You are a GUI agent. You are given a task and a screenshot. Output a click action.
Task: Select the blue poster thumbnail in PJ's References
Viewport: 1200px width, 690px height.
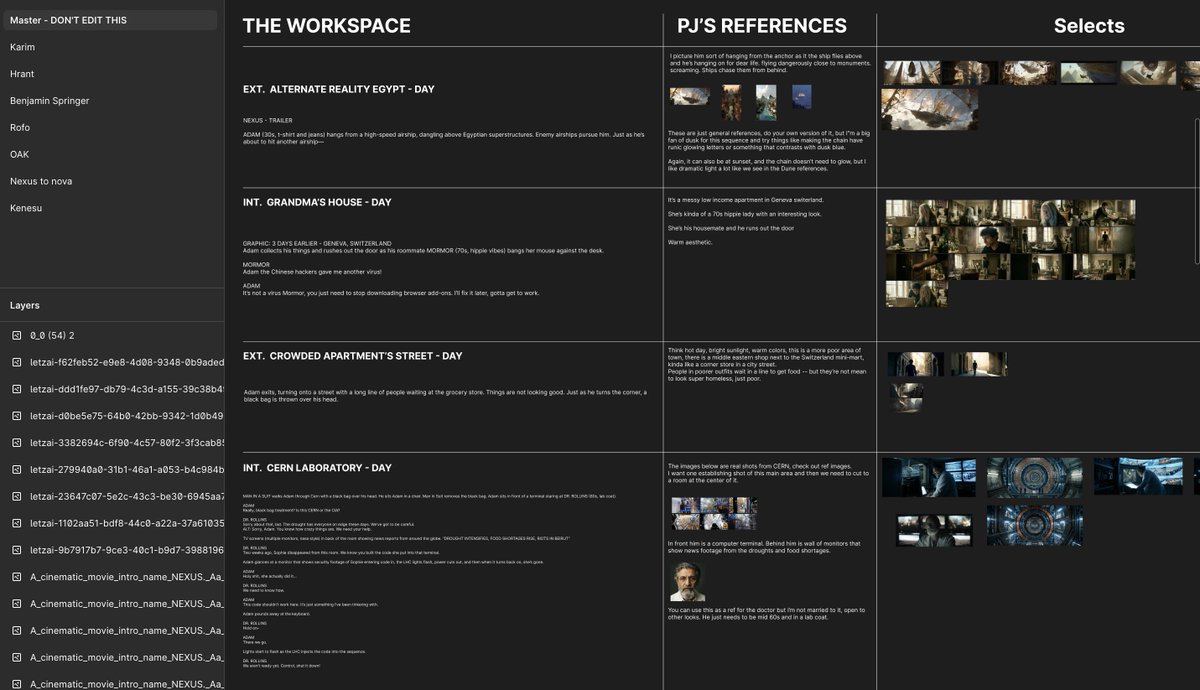801,96
